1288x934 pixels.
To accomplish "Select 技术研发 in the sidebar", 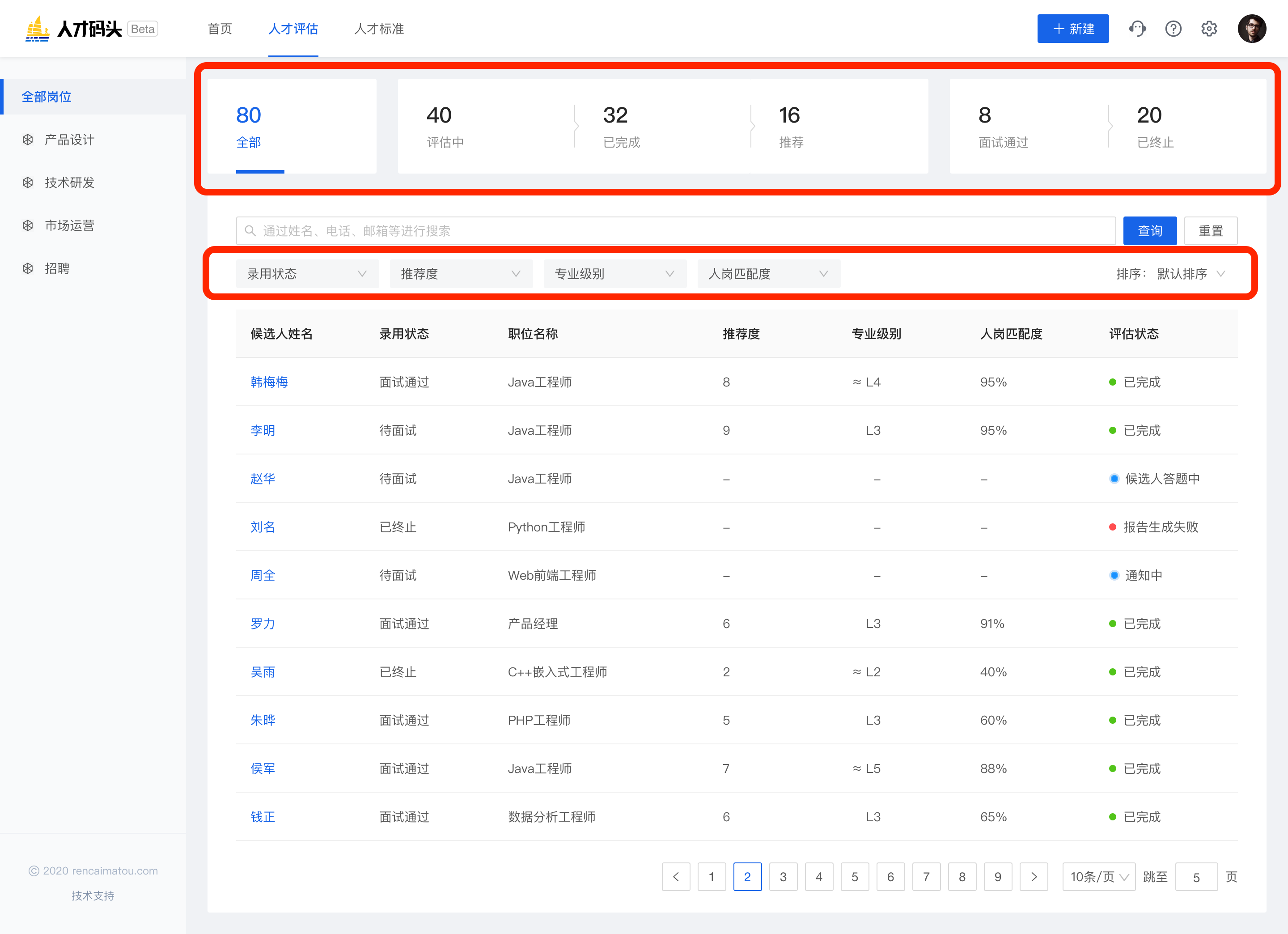I will 69,183.
